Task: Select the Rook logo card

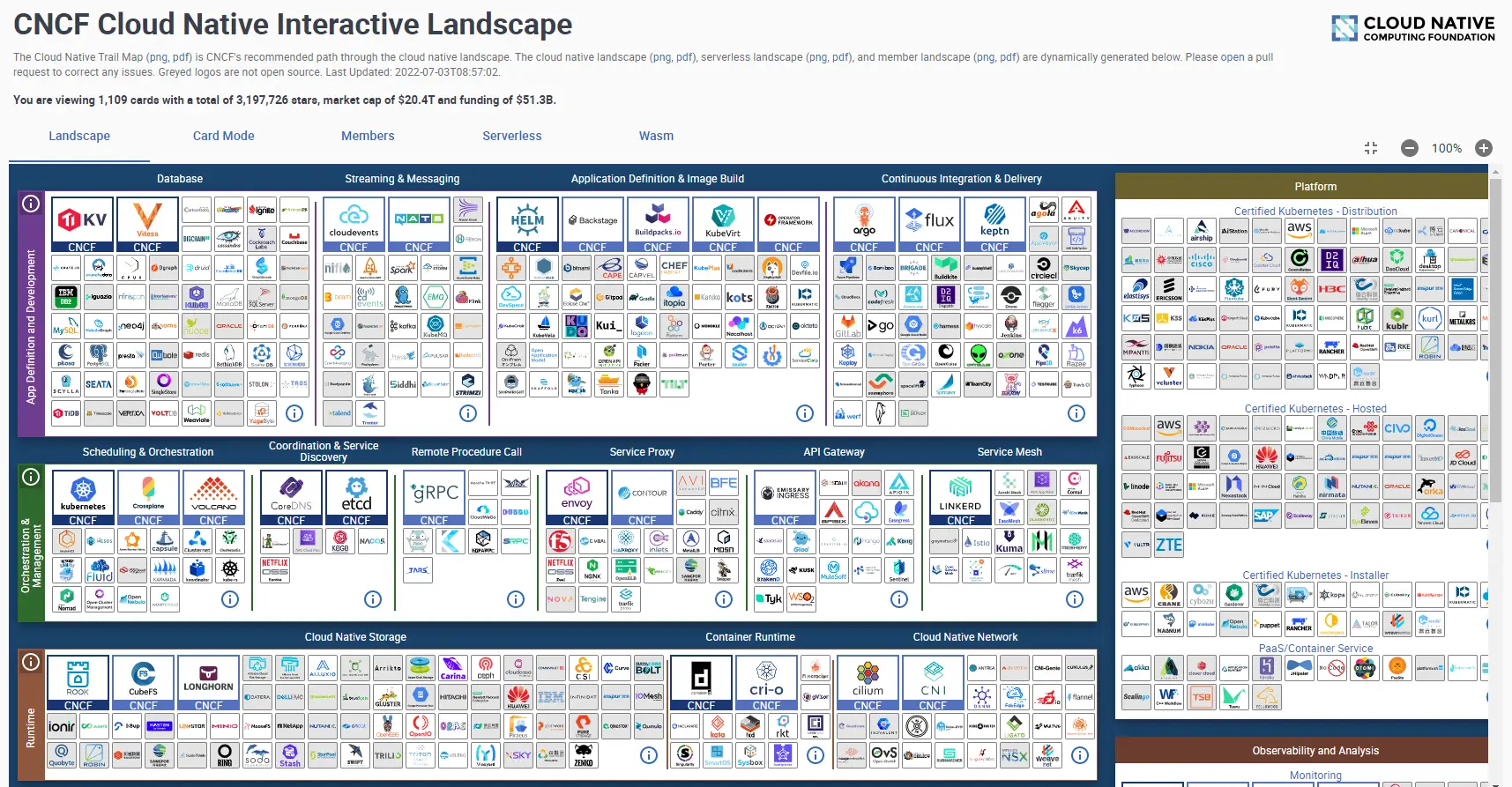Action: pyautogui.click(x=78, y=683)
